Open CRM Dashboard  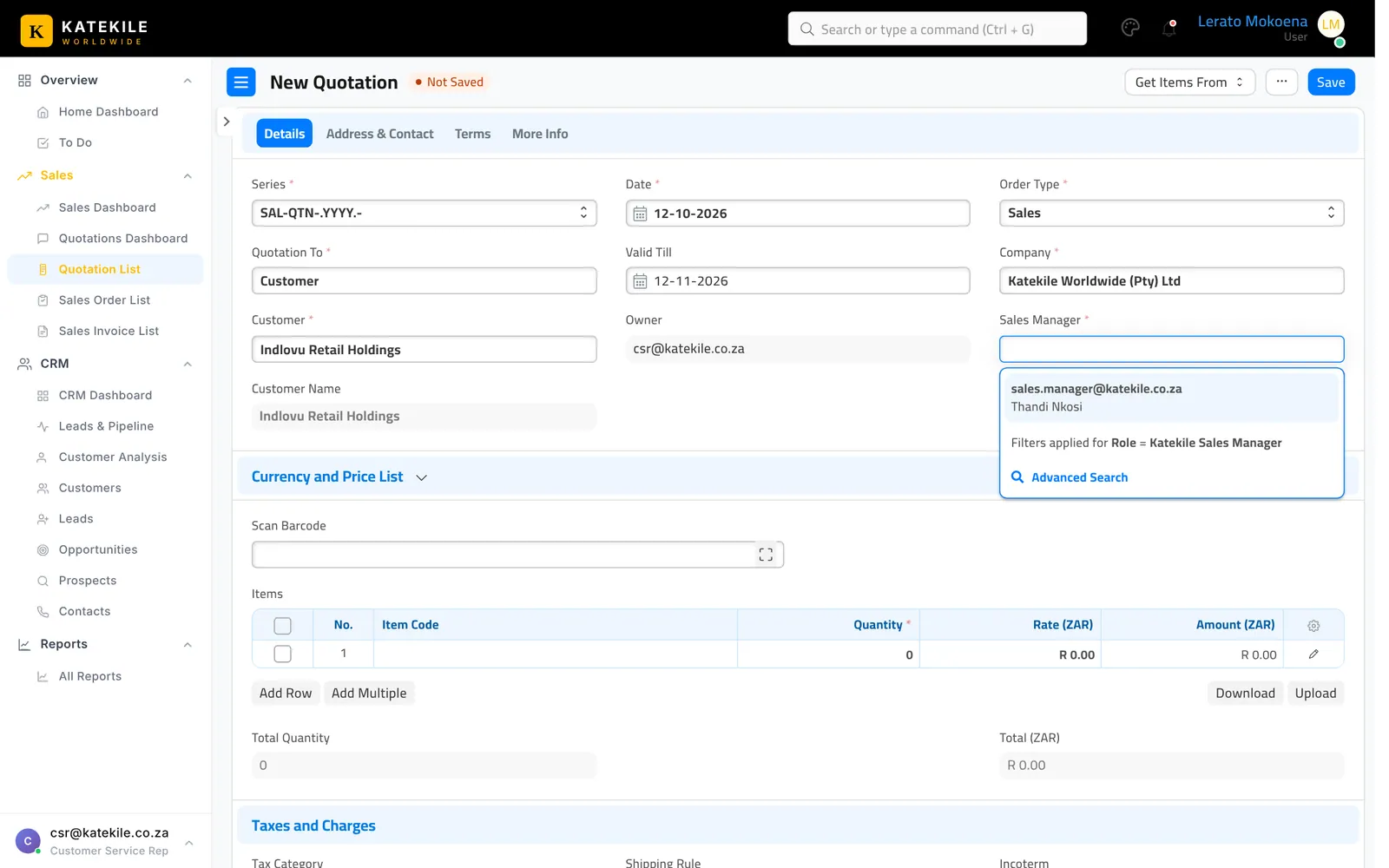coord(105,396)
